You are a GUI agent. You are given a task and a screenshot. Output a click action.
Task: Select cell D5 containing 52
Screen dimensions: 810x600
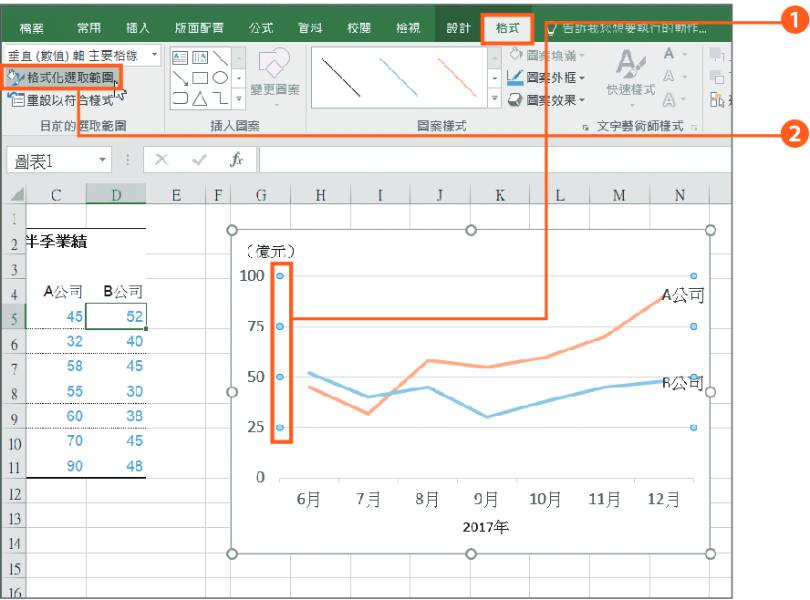click(116, 316)
